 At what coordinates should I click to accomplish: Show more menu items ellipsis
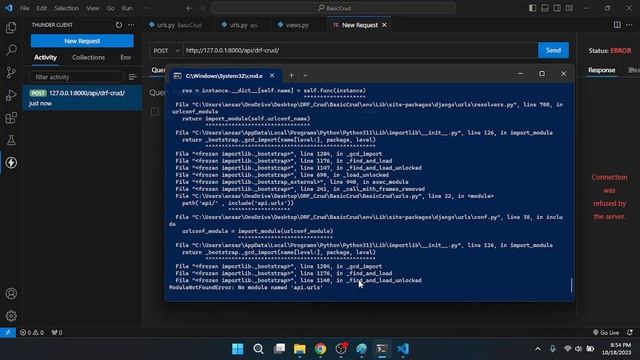[x=145, y=8]
